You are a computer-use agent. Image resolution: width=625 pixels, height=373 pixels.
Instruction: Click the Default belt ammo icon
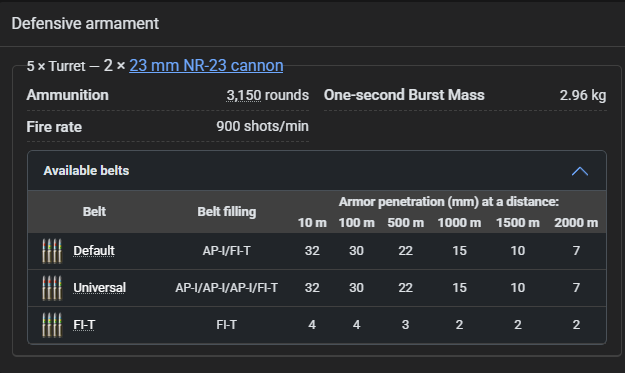point(52,251)
